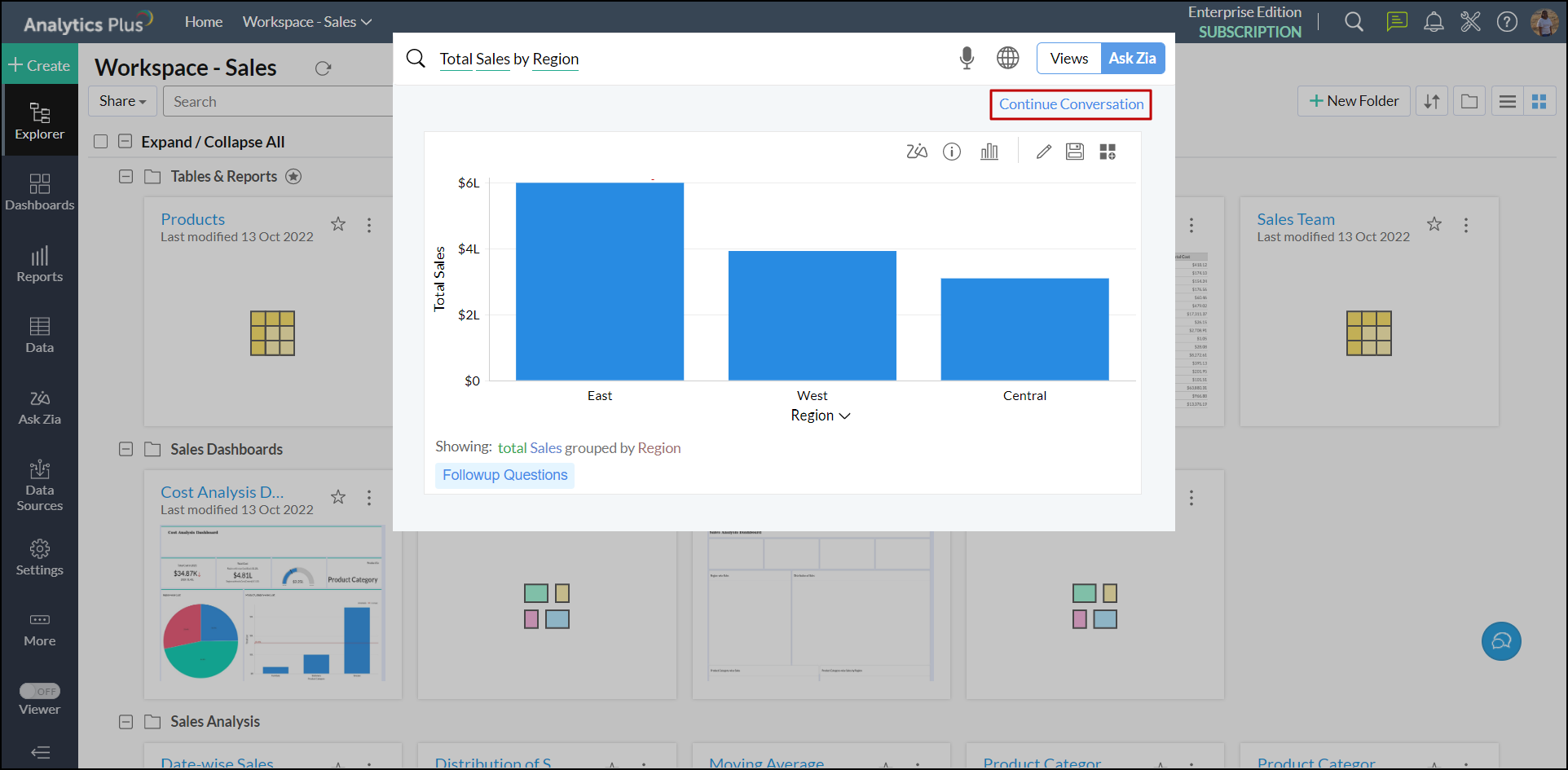The width and height of the screenshot is (1568, 770).
Task: Collapse the Tables & Reports folder
Action: pyautogui.click(x=126, y=176)
